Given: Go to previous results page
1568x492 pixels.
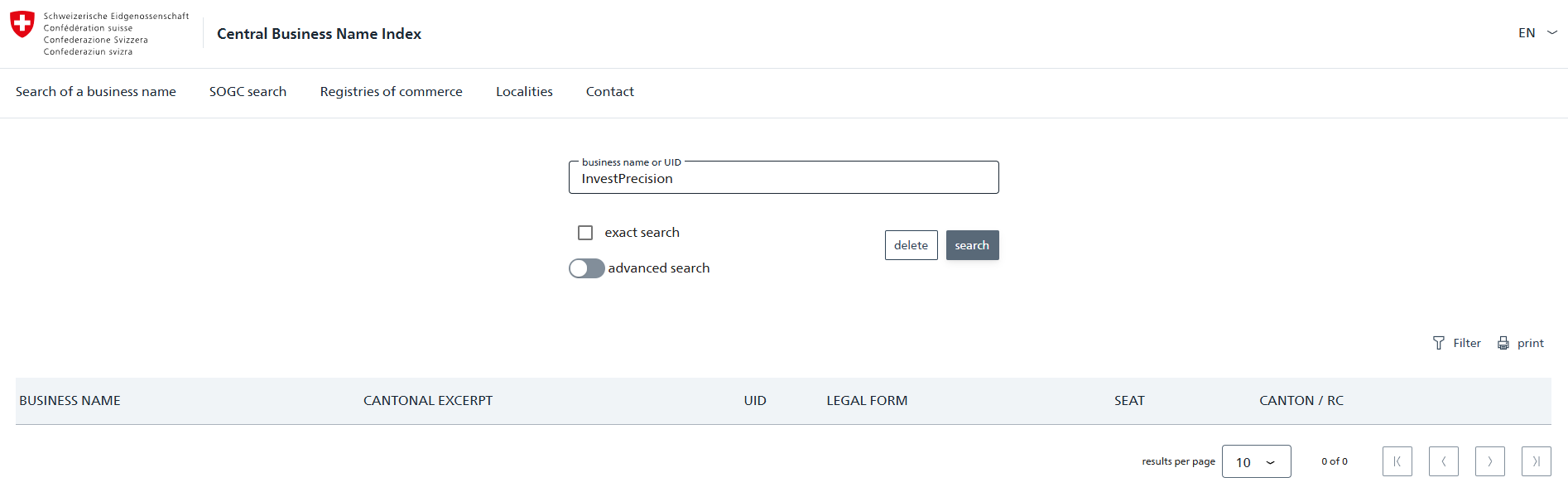Looking at the screenshot, I should 1443,461.
